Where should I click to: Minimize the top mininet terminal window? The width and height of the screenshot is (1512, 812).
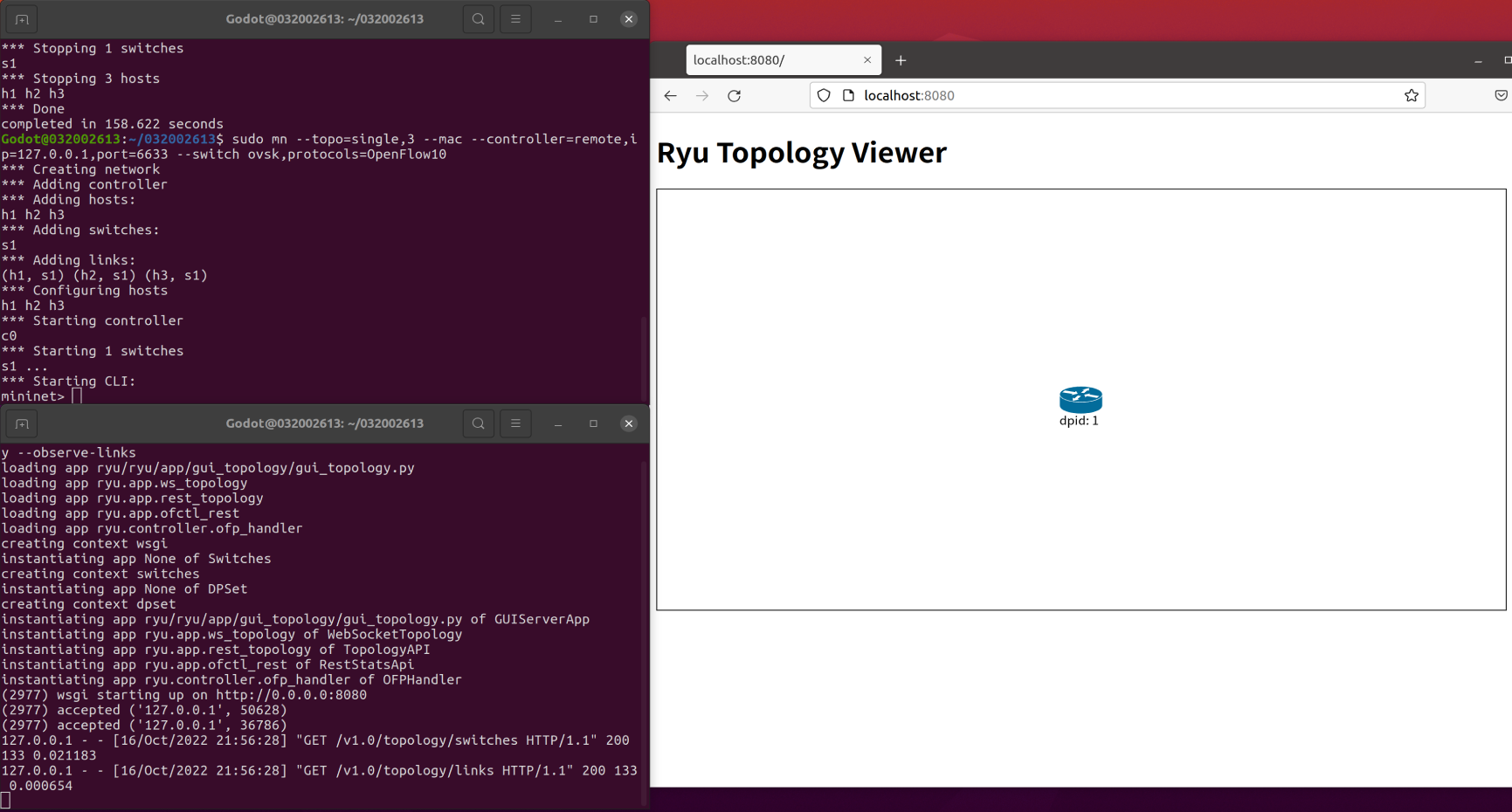558,19
